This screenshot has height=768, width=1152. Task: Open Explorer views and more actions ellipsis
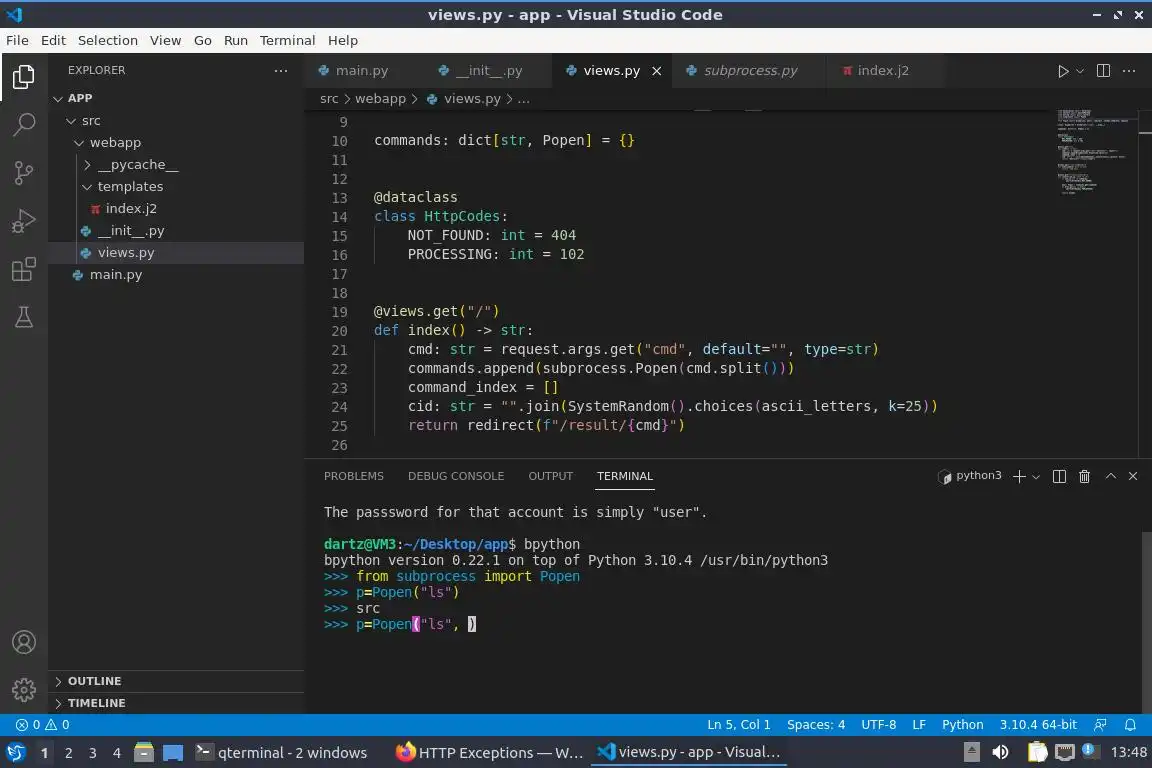click(281, 71)
